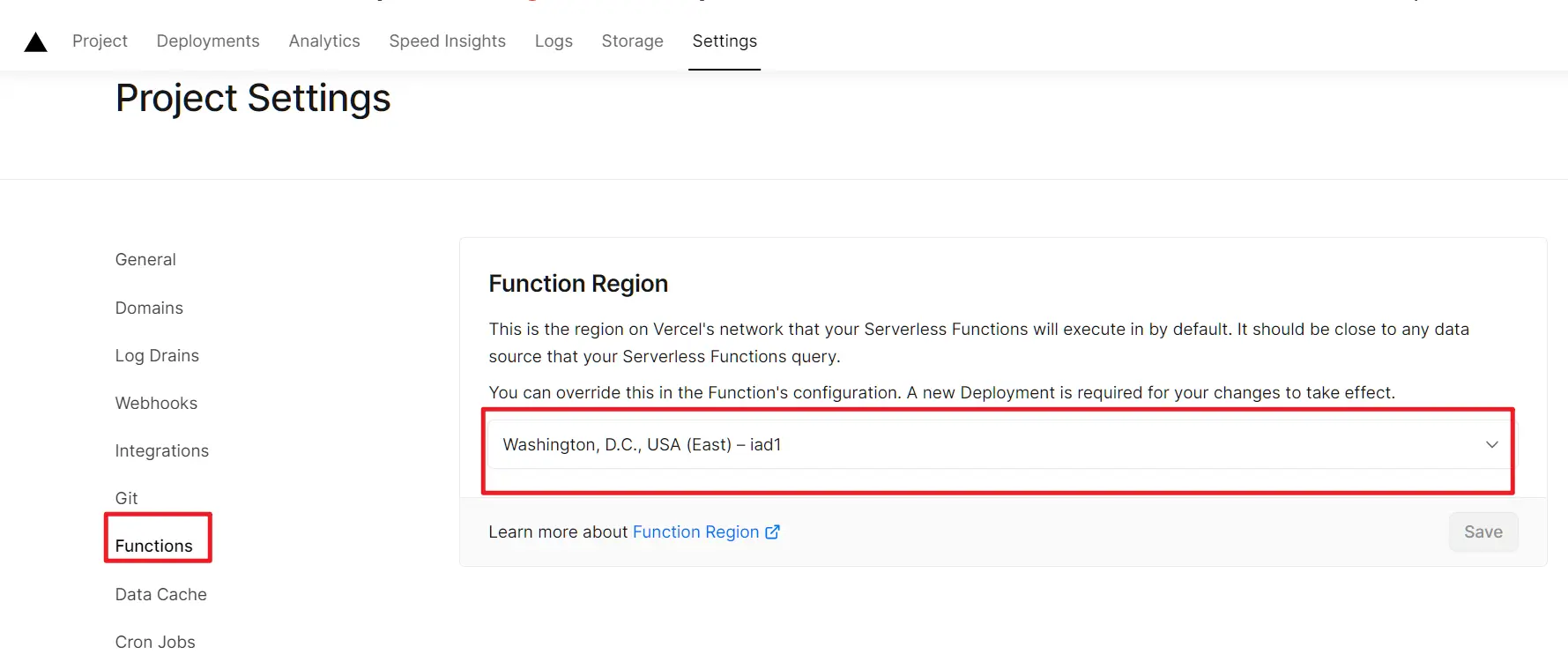Go to the Analytics tab
Image resolution: width=1568 pixels, height=654 pixels.
[324, 41]
